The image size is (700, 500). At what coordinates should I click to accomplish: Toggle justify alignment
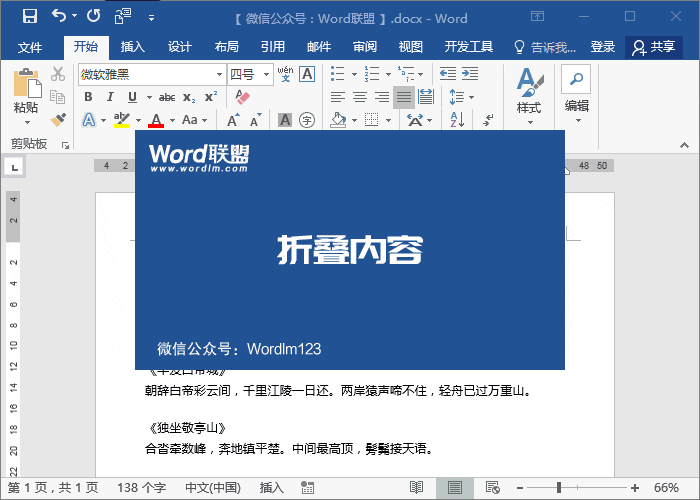(404, 97)
